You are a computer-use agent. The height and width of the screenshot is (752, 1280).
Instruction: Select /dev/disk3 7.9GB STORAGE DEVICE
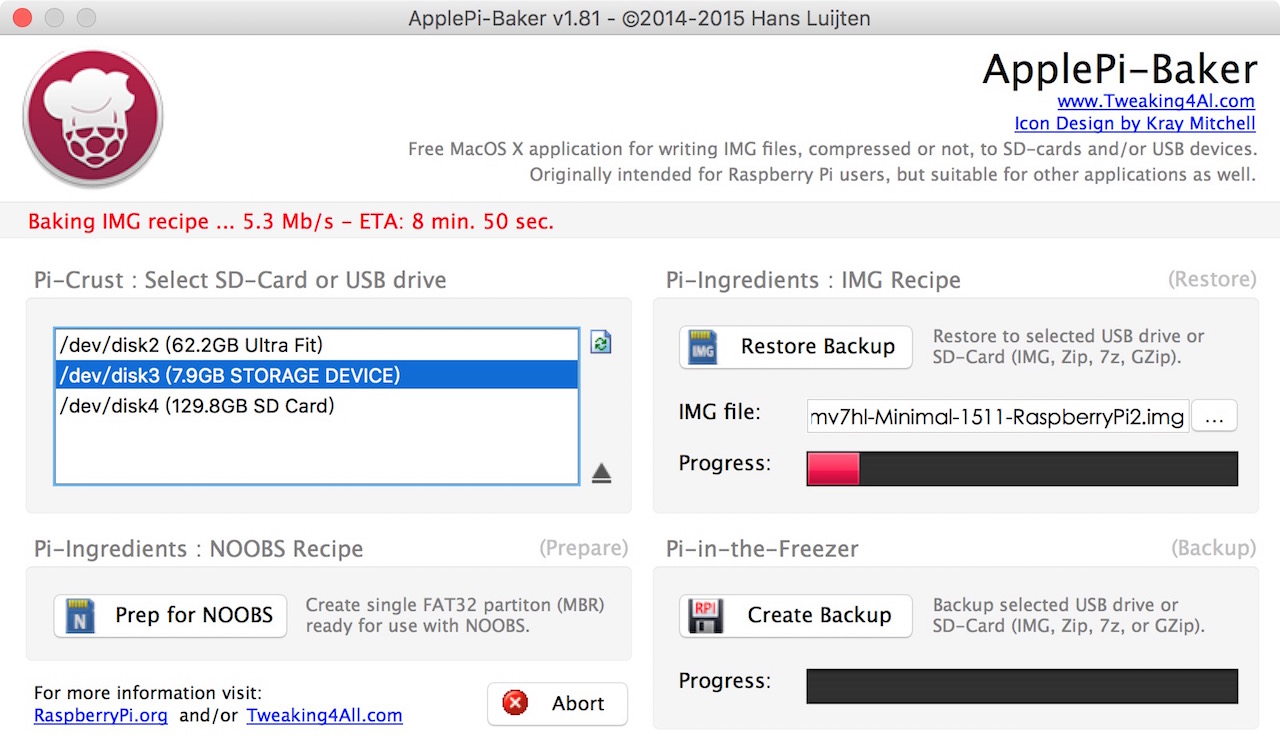tap(230, 375)
